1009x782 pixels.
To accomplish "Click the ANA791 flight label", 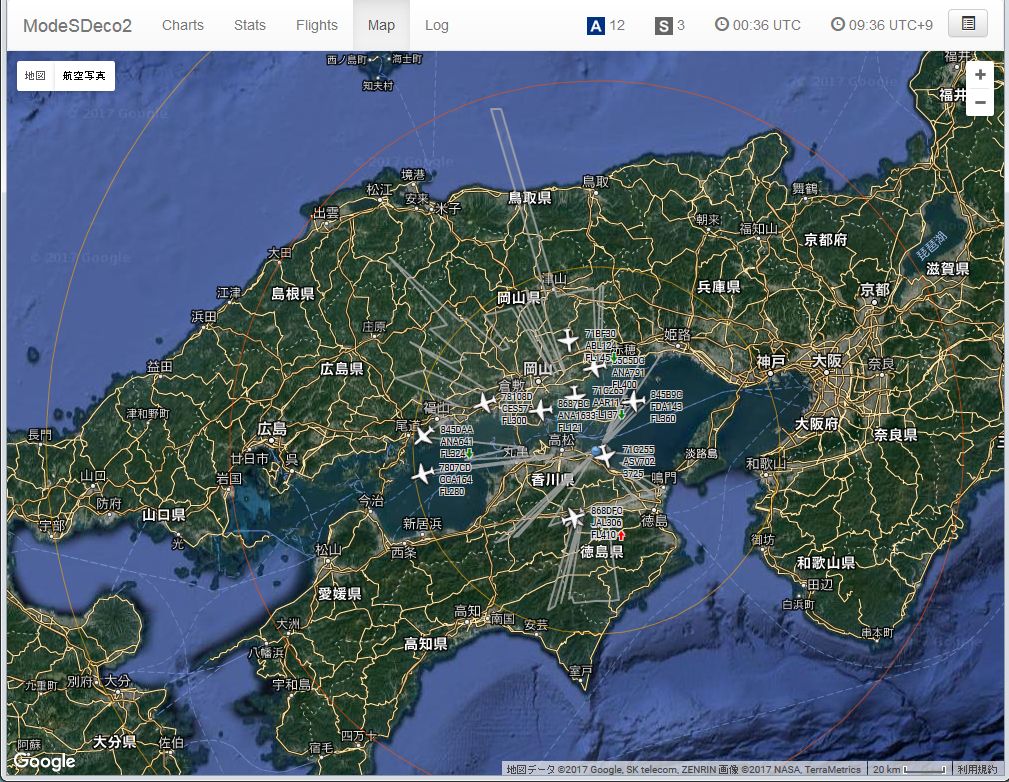I will click(628, 373).
